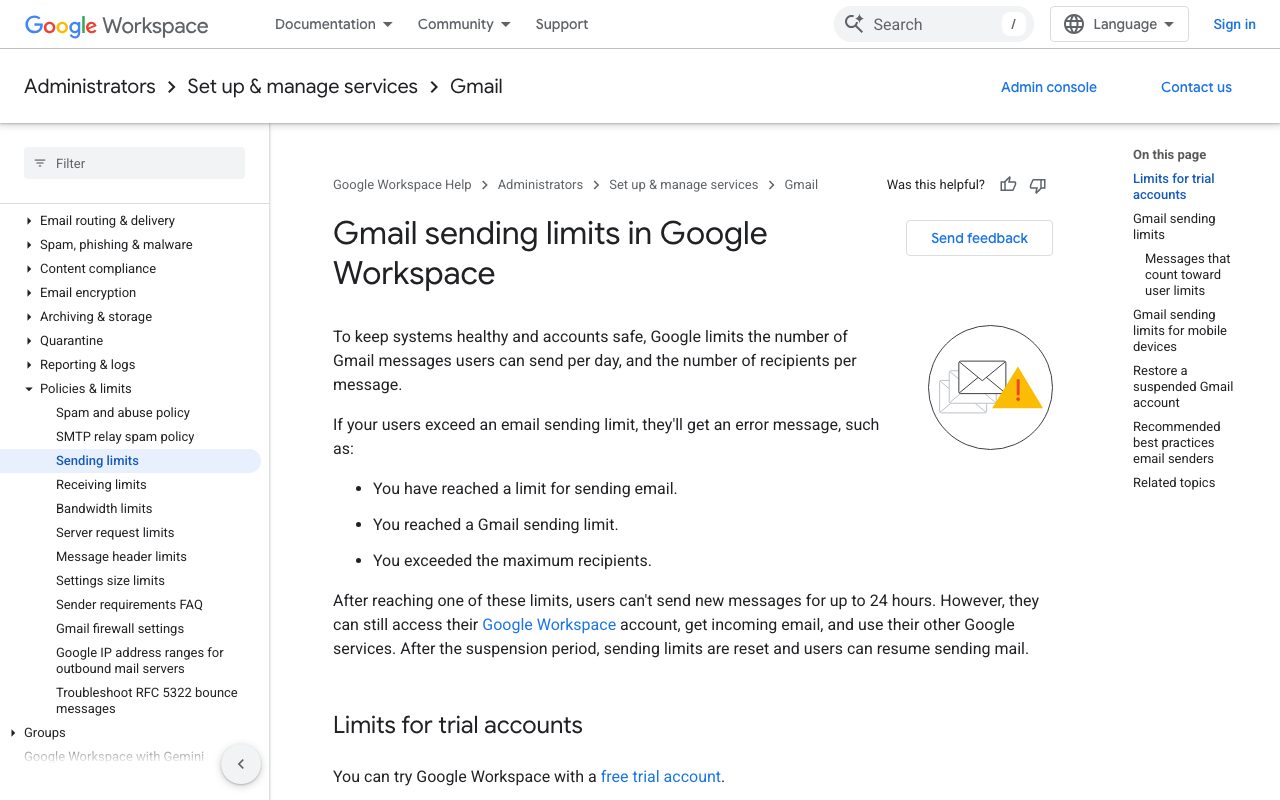Open Receiving limits in the sidebar
The width and height of the screenshot is (1280, 800).
tap(101, 485)
